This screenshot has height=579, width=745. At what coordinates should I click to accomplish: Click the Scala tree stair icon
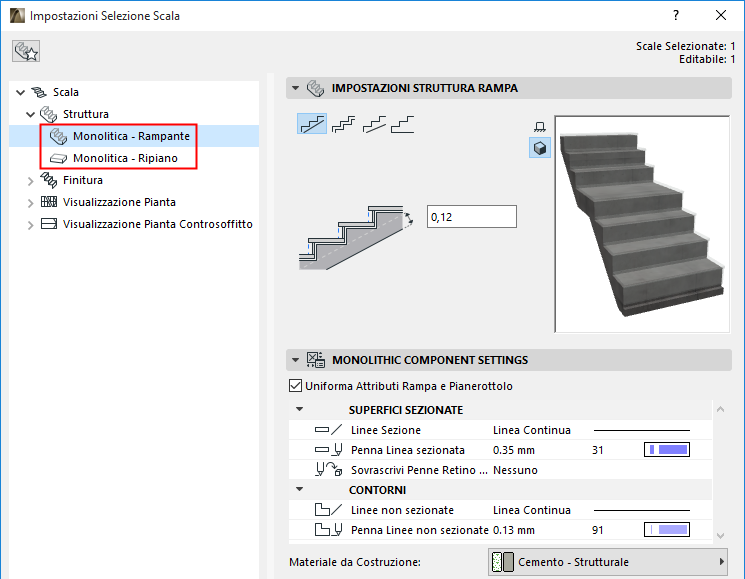pyautogui.click(x=39, y=92)
